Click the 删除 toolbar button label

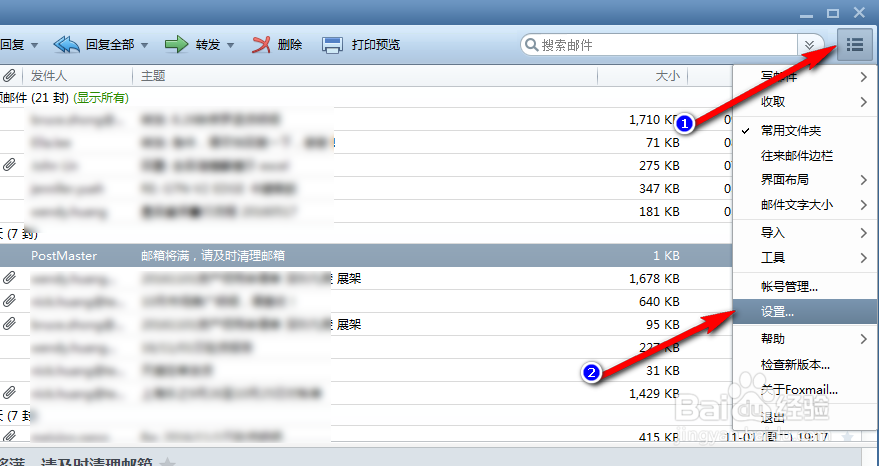[290, 45]
